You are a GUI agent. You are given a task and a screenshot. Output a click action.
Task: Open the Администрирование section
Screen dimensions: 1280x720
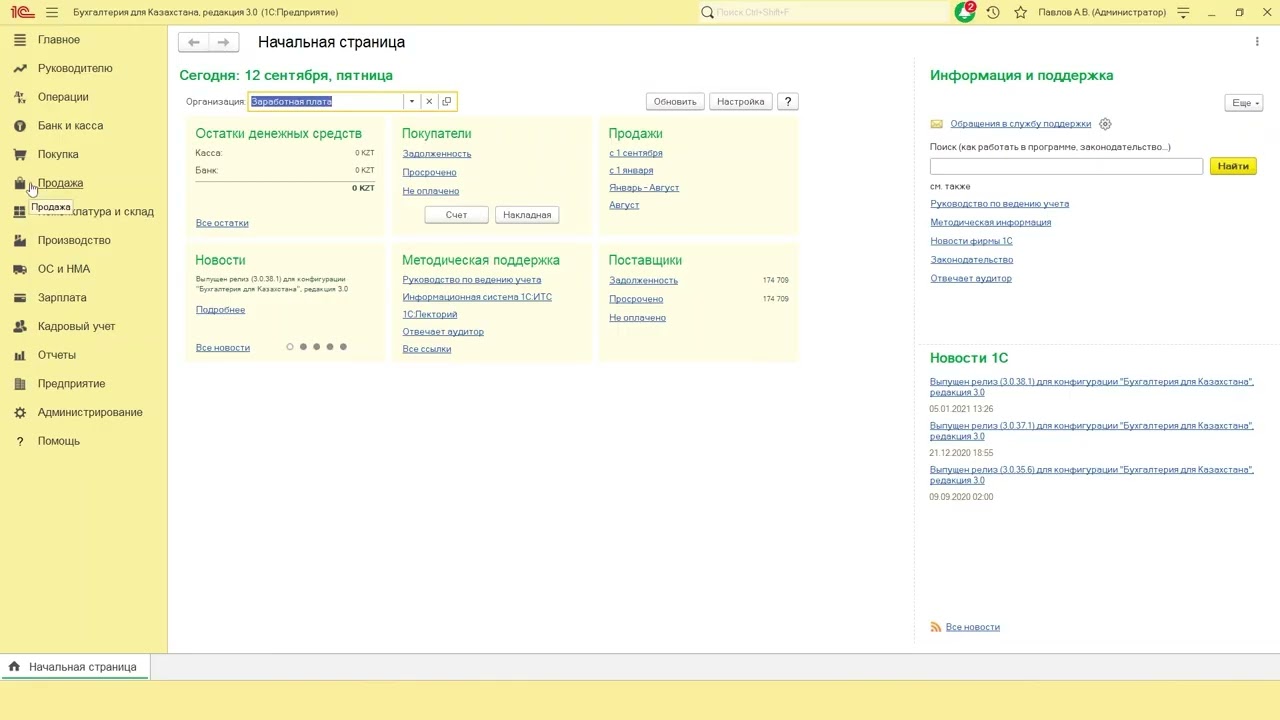pos(90,412)
